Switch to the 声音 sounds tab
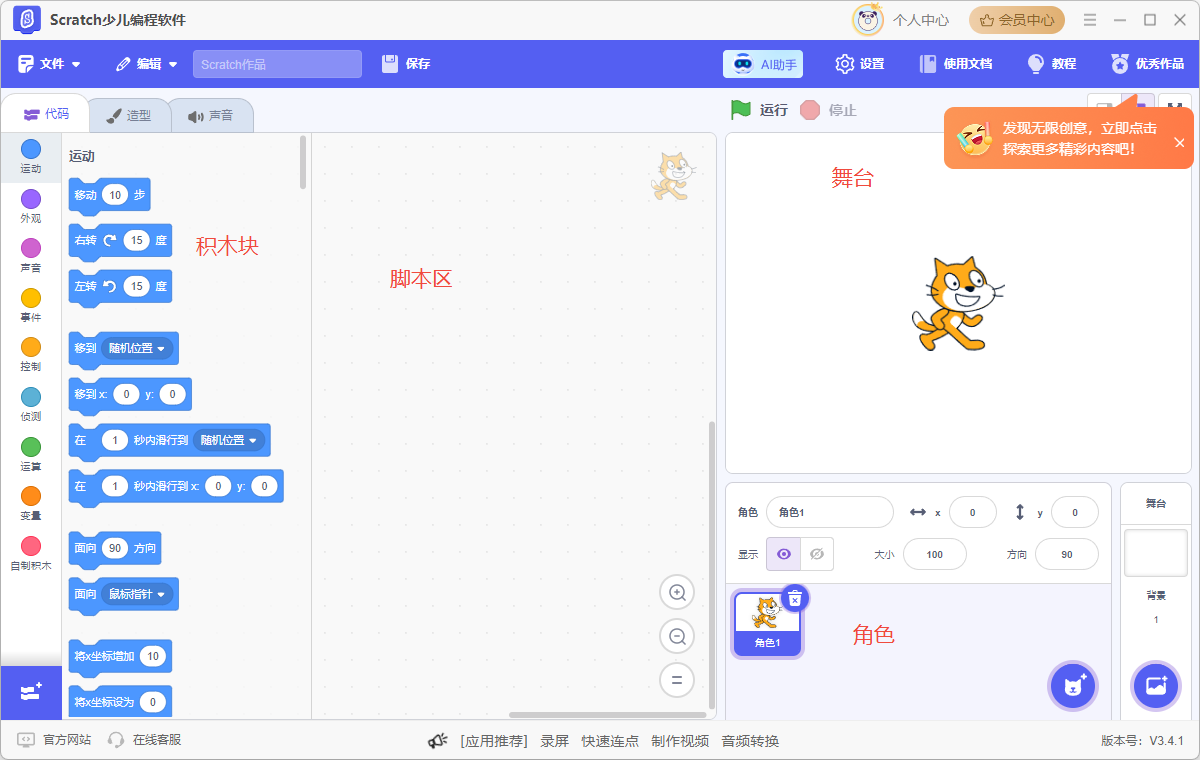 tap(210, 115)
